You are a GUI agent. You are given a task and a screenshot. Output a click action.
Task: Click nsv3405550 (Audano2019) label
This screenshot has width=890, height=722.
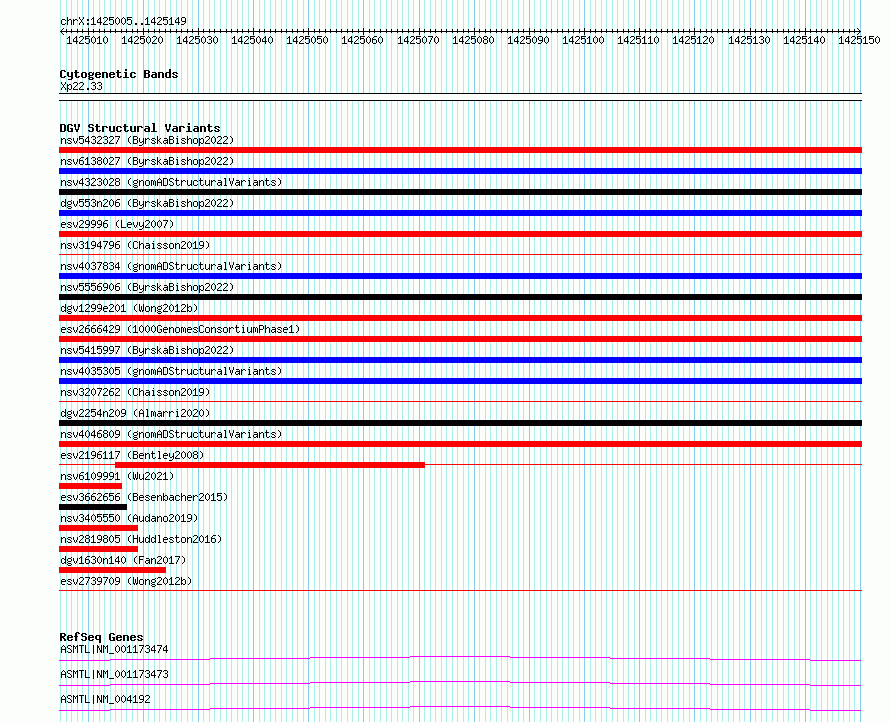pos(129,518)
